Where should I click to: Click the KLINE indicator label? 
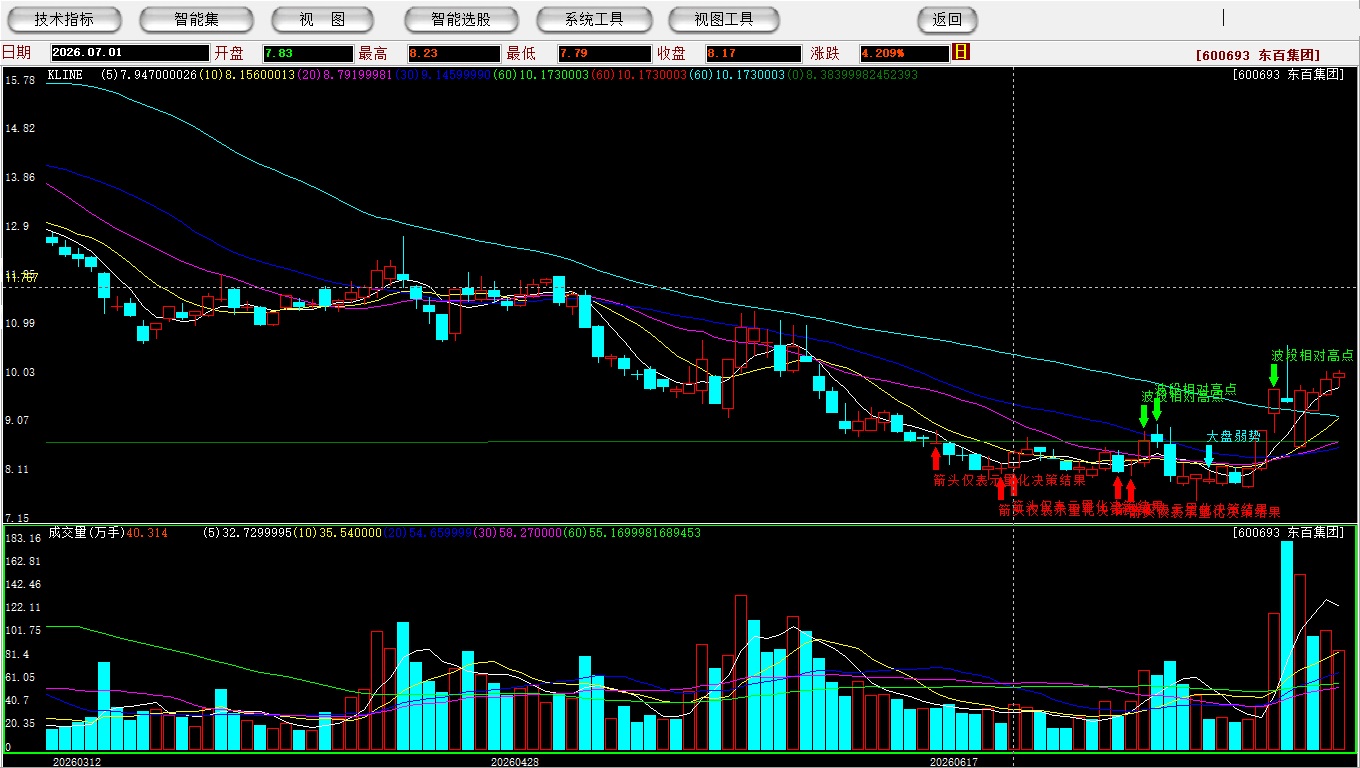pos(66,74)
